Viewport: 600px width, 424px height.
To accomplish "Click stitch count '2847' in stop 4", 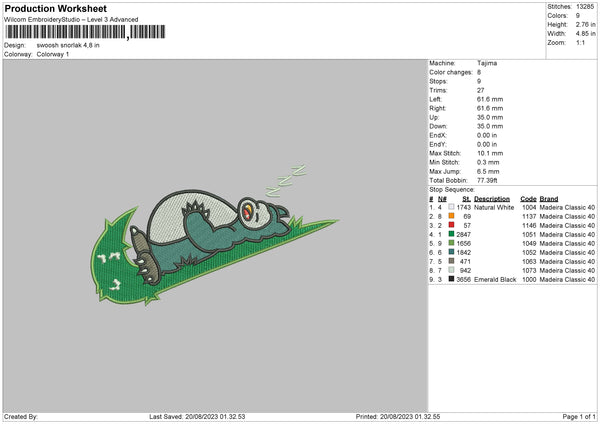I will [x=463, y=235].
